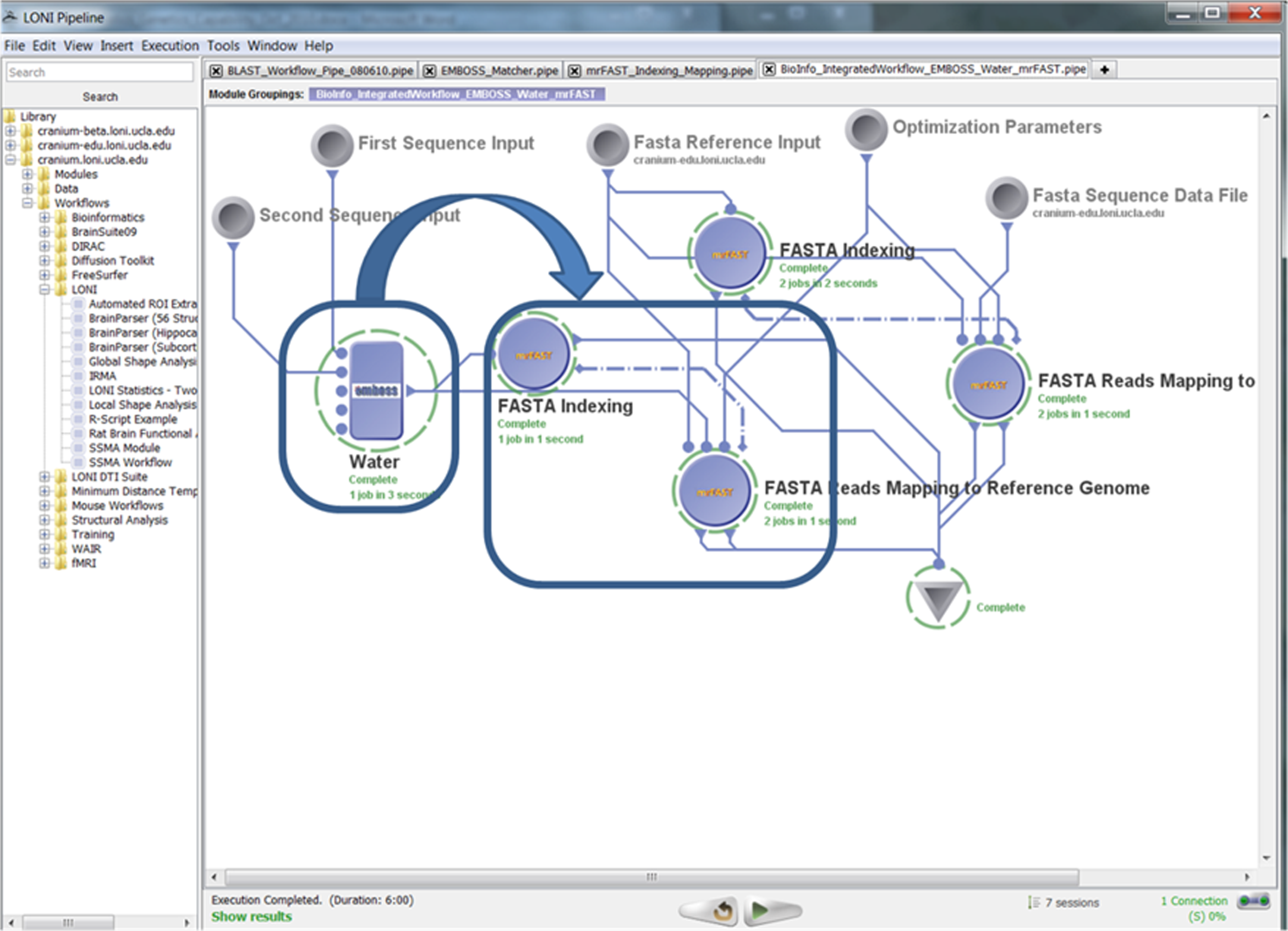The image size is (1288, 931).
Task: Select the EMBOSS Water module
Action: (376, 390)
